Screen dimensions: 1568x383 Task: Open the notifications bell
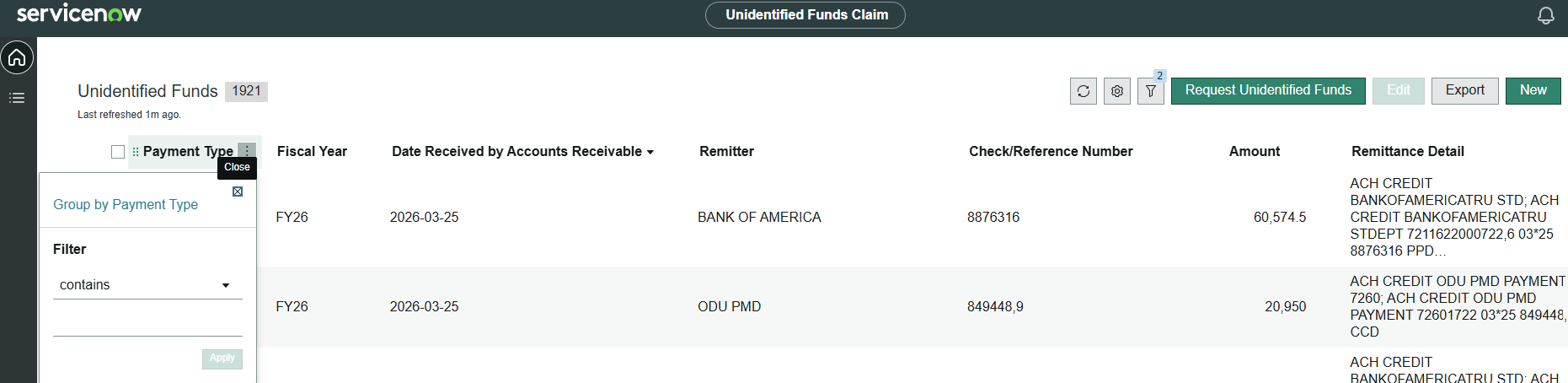point(1545,15)
